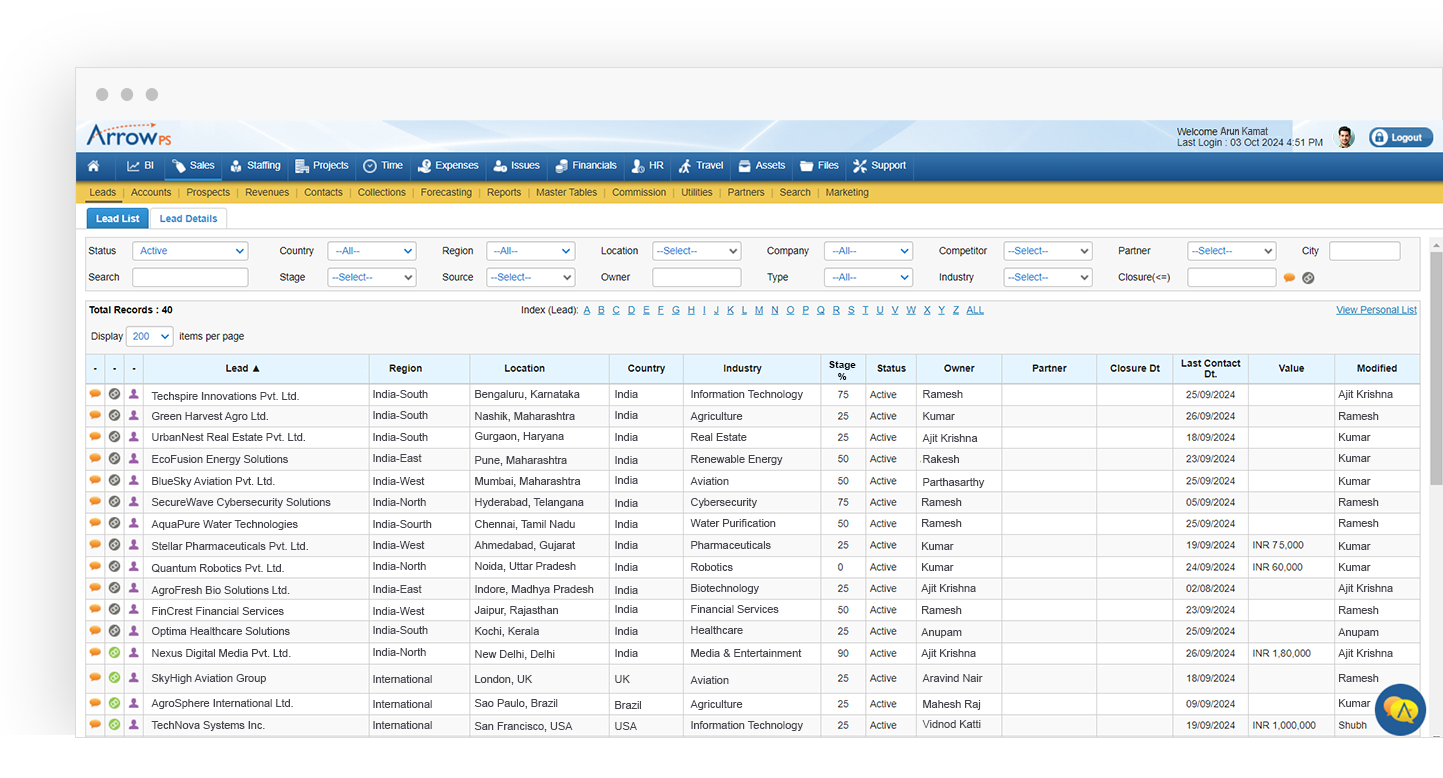Open the Partner filter dropdown

pos(1232,251)
